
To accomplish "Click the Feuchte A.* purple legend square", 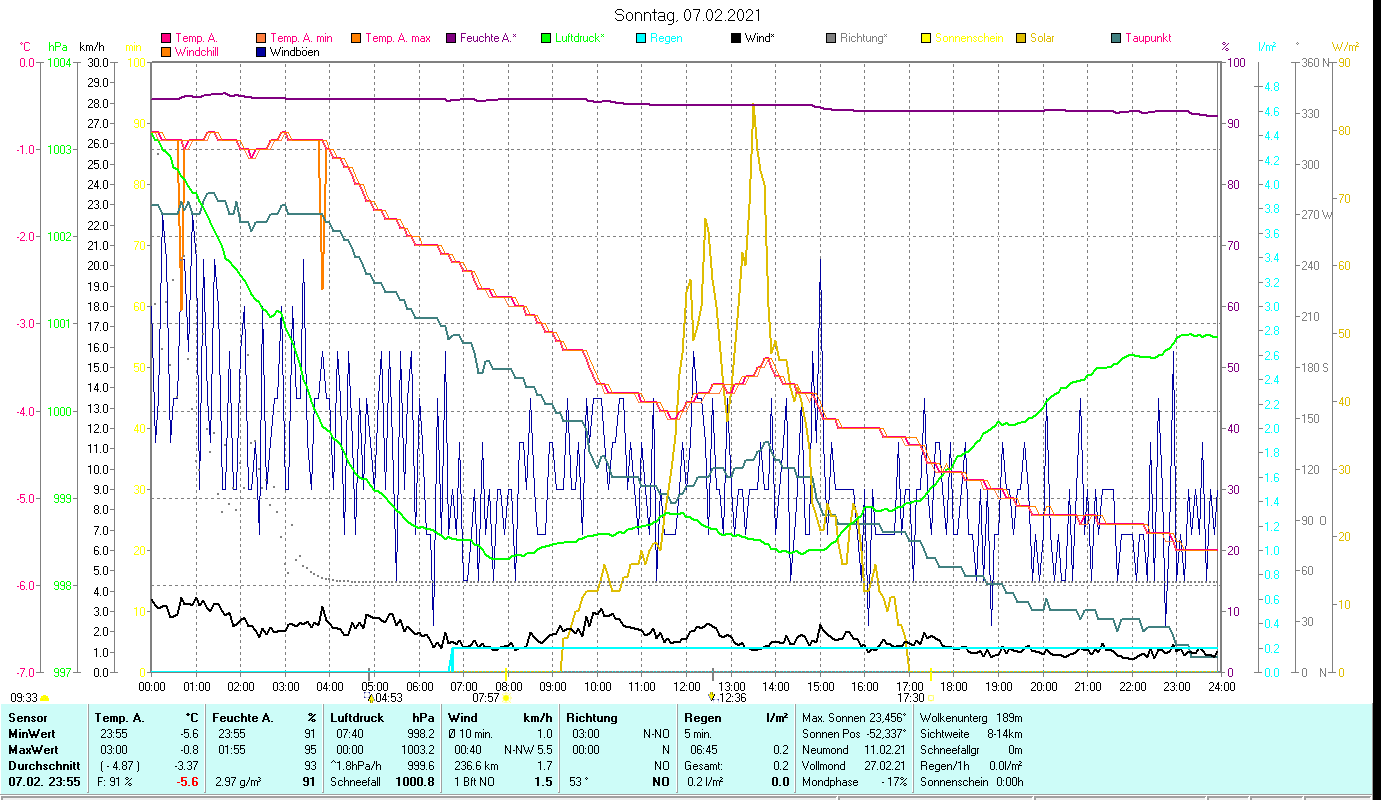I will pos(452,39).
